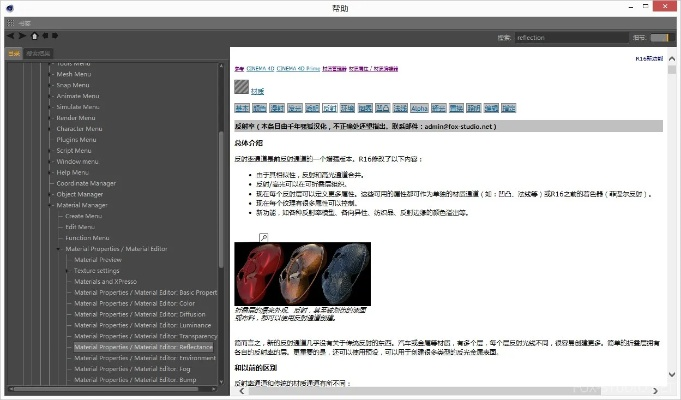The image size is (681, 400).
Task: Go to the help home page icon
Action: pos(34,35)
